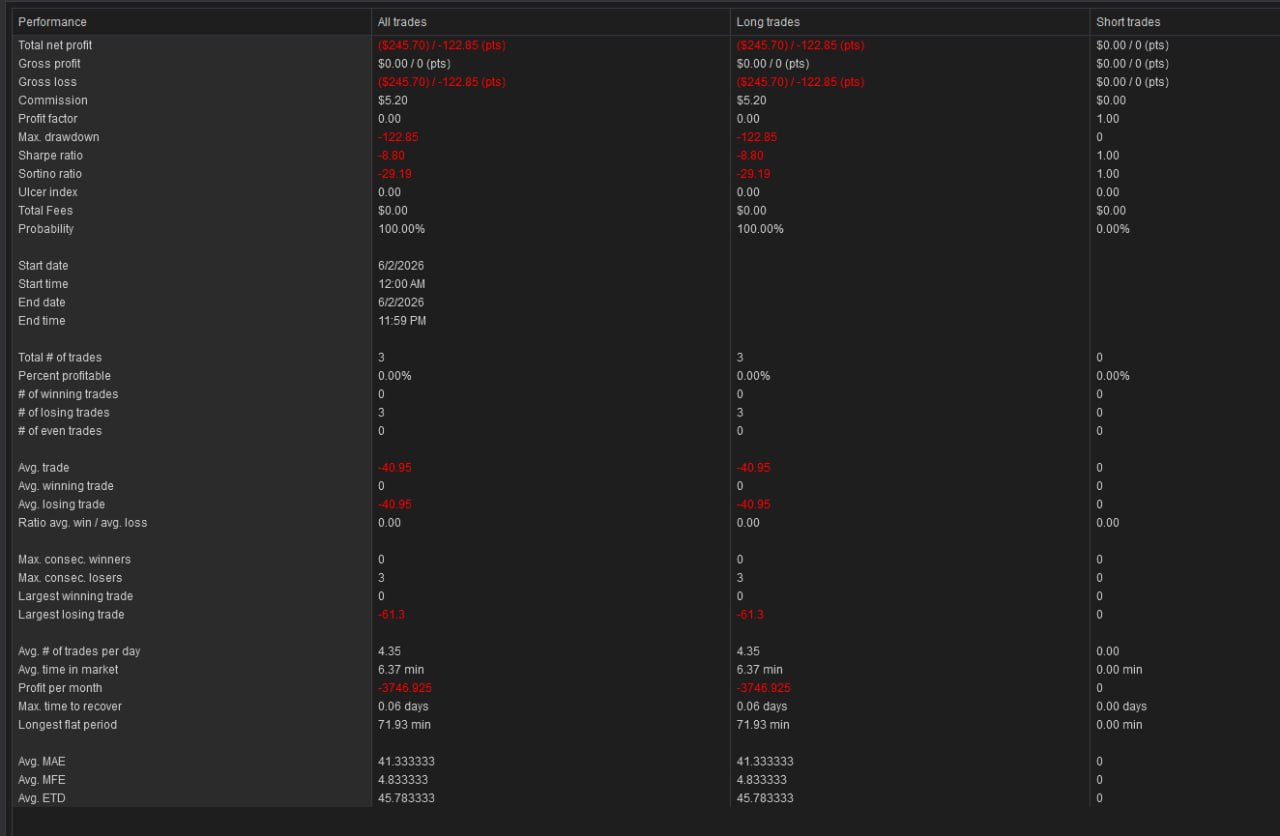Select the Max. time to recover label
The image size is (1280, 836).
click(x=70, y=706)
